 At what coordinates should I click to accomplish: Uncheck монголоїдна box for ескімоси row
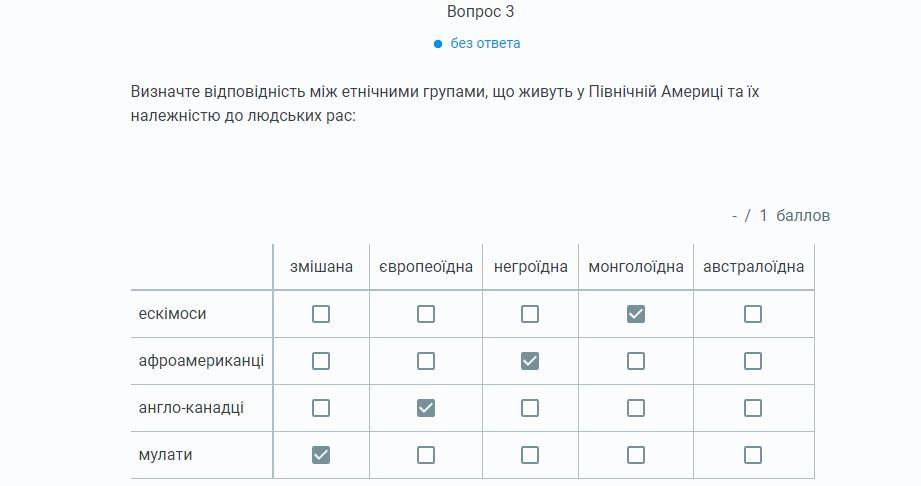coord(636,314)
